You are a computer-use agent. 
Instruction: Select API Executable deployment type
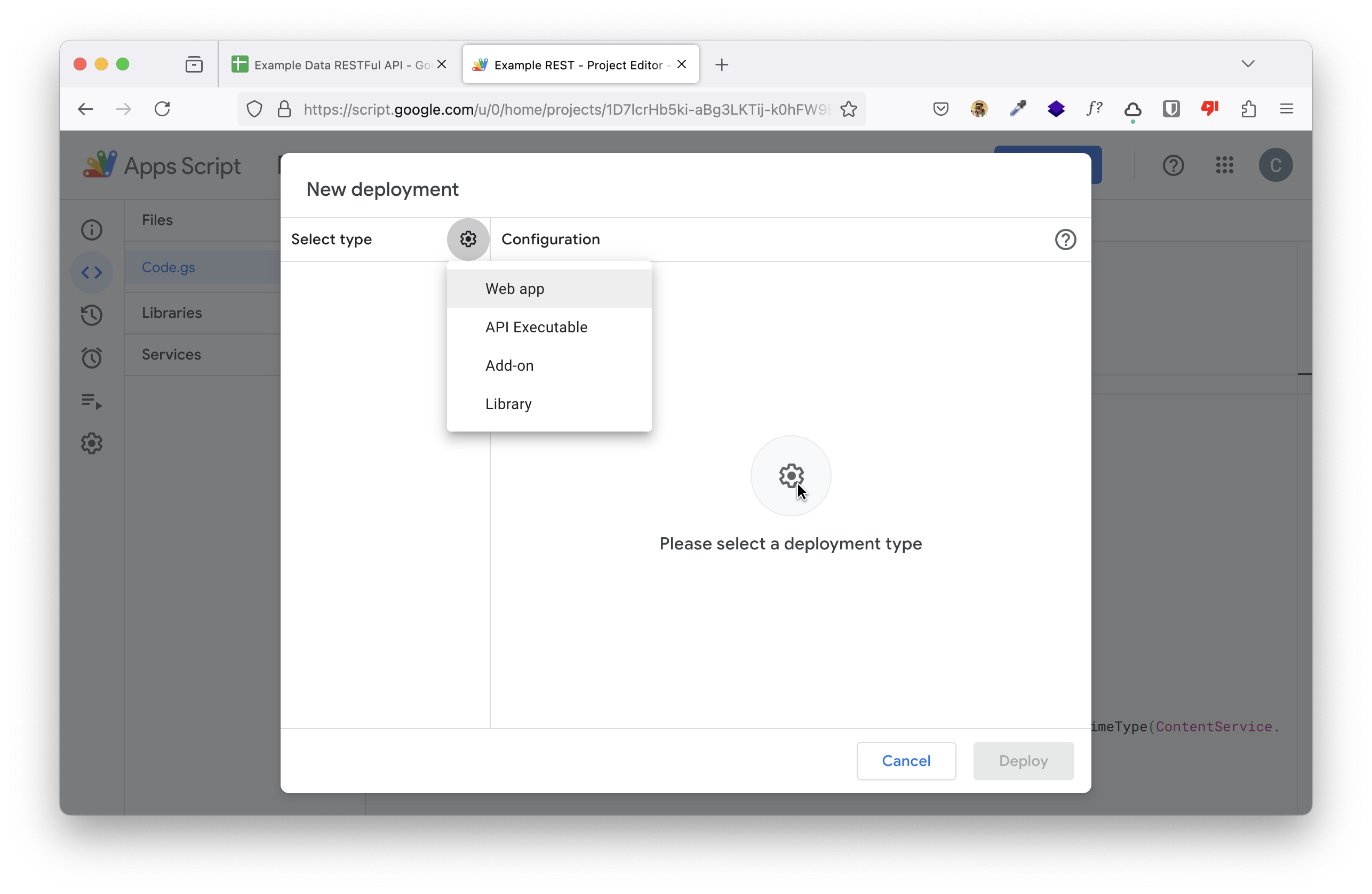[537, 327]
